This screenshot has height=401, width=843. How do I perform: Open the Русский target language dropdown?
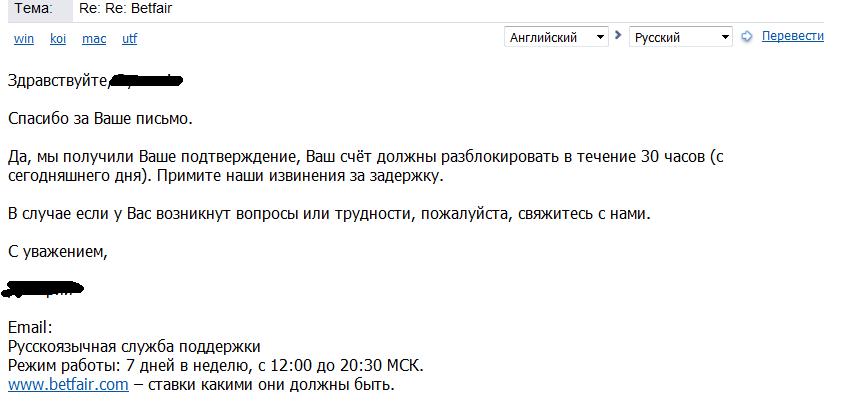tap(681, 37)
